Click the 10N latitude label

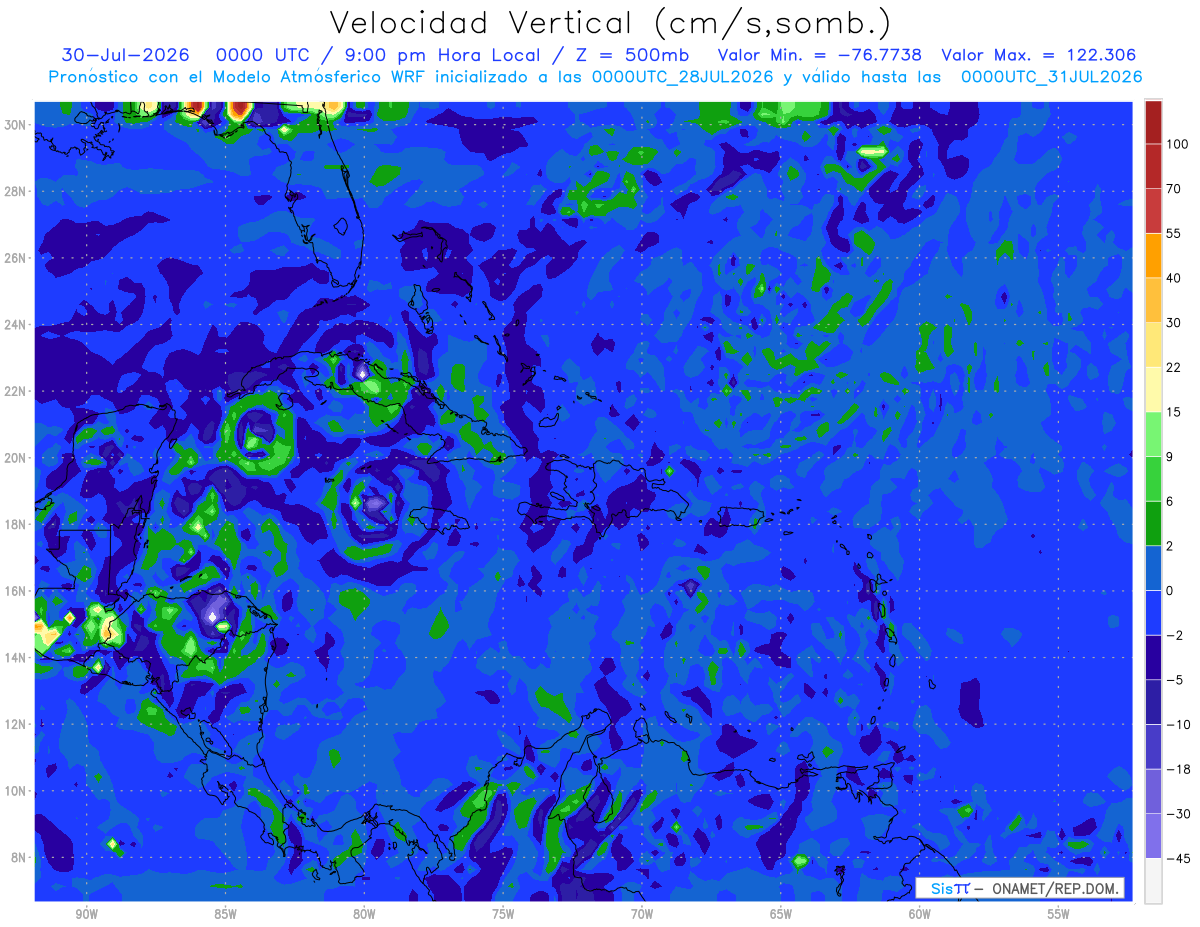tap(16, 791)
